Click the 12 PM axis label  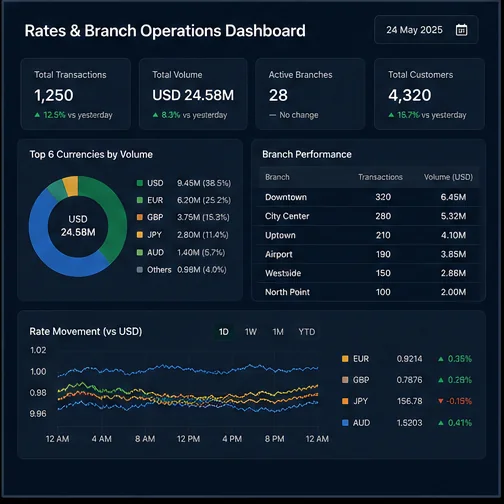188,439
